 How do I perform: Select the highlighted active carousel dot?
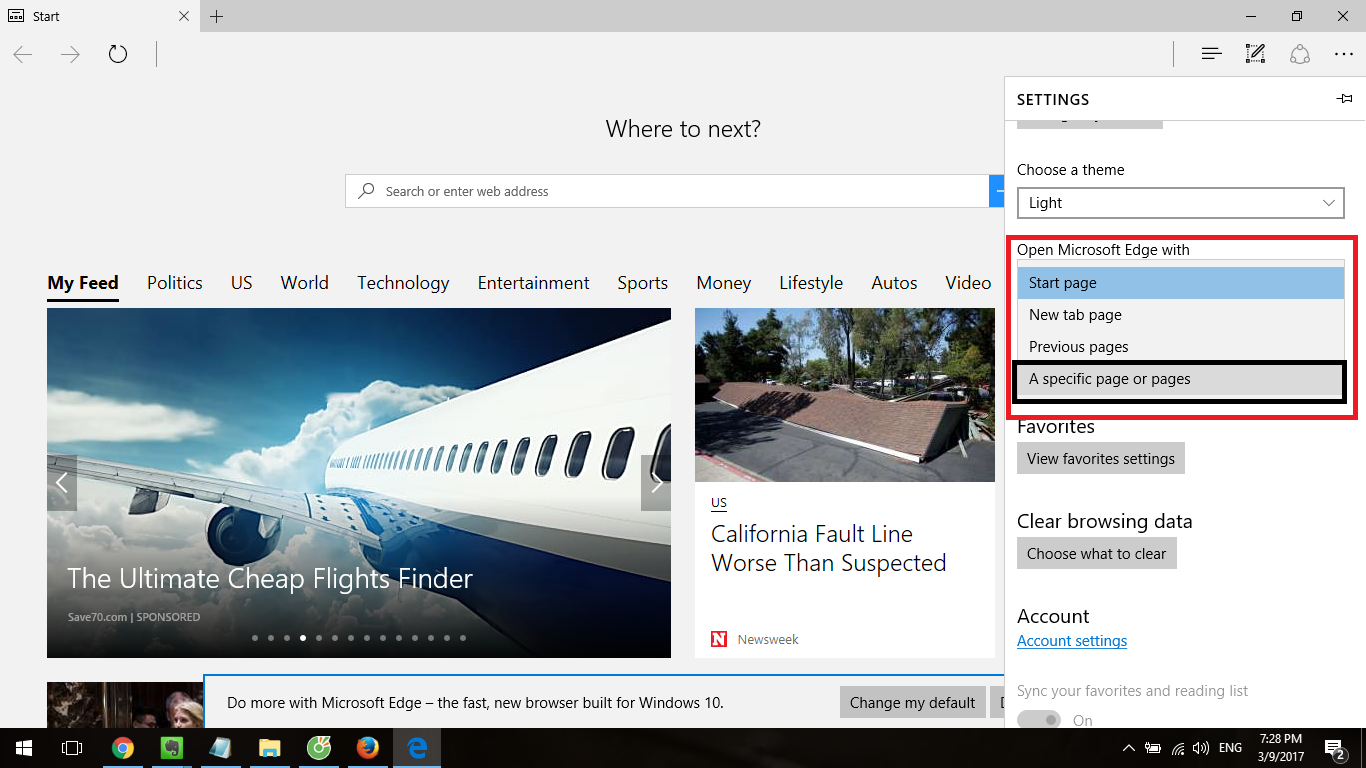303,637
